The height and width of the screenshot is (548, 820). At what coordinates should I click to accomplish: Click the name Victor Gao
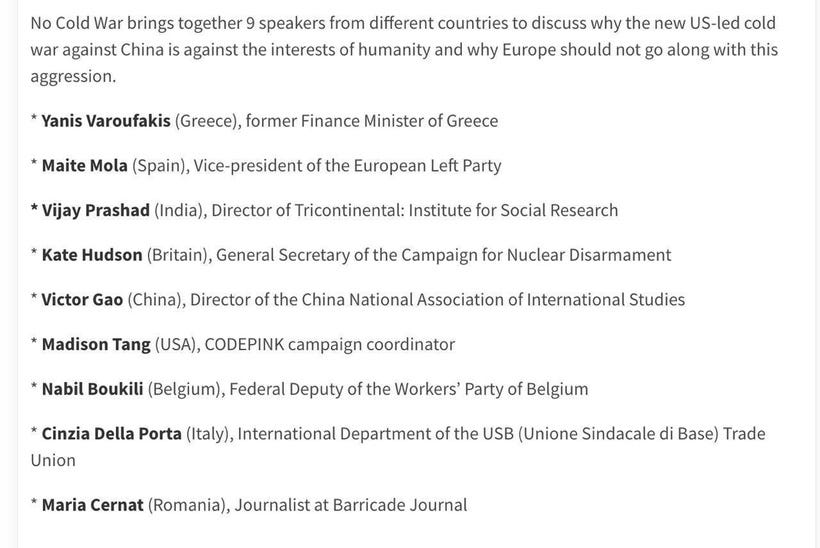pos(82,300)
